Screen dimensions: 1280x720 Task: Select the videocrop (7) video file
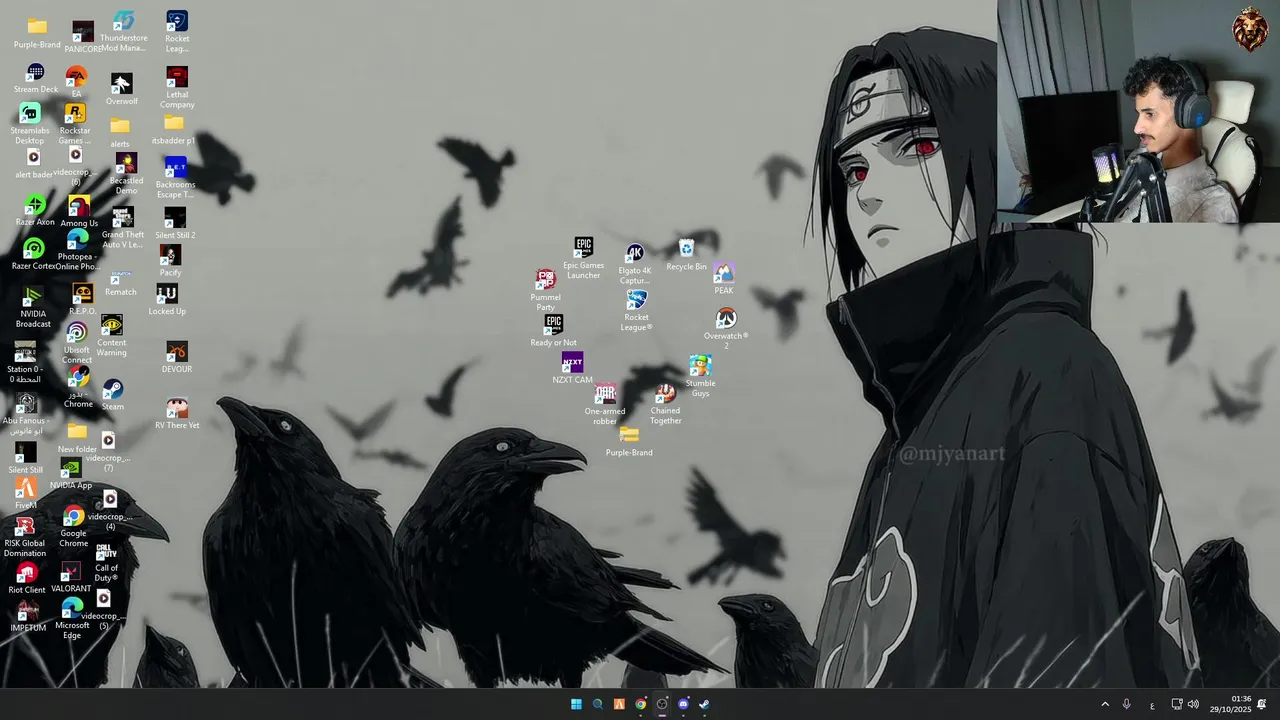tap(108, 453)
